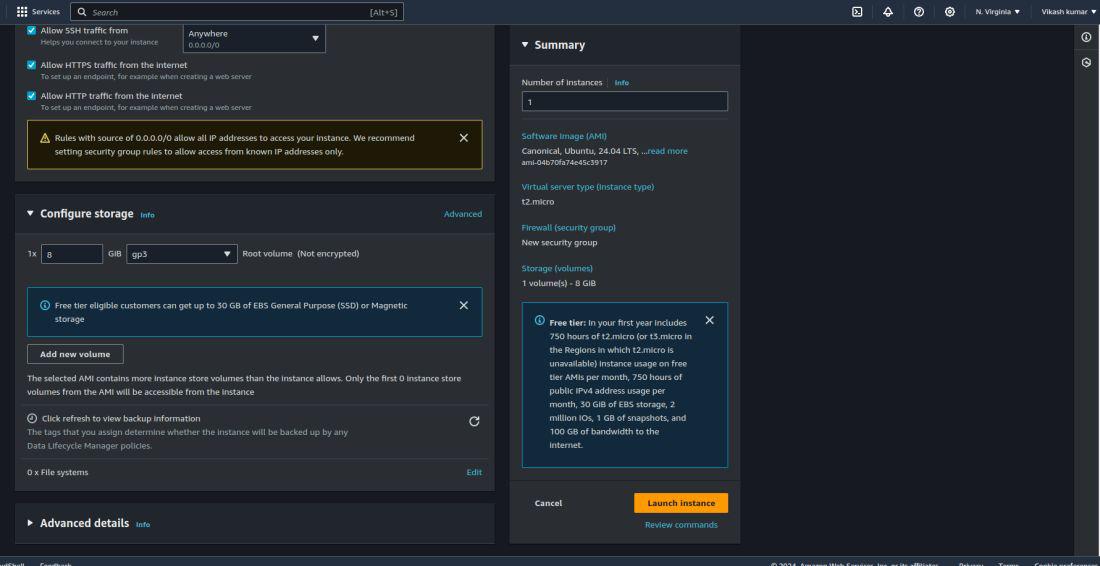
Task: Collapse the Summary panel
Action: 525,44
